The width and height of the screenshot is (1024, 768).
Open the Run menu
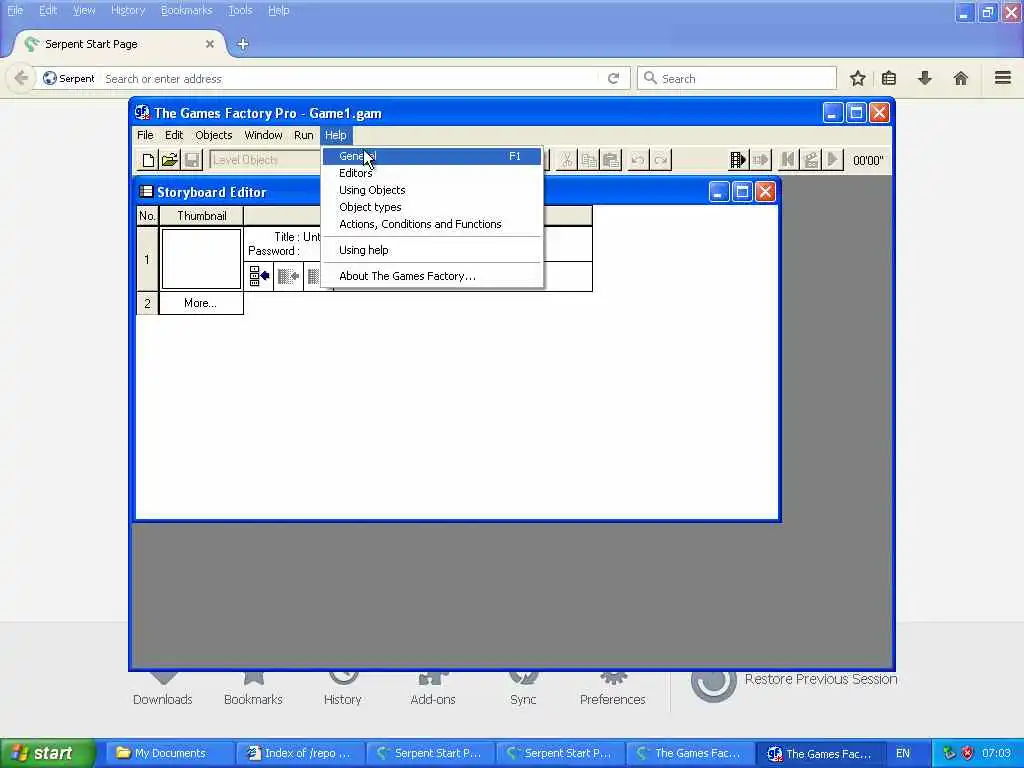click(x=304, y=135)
